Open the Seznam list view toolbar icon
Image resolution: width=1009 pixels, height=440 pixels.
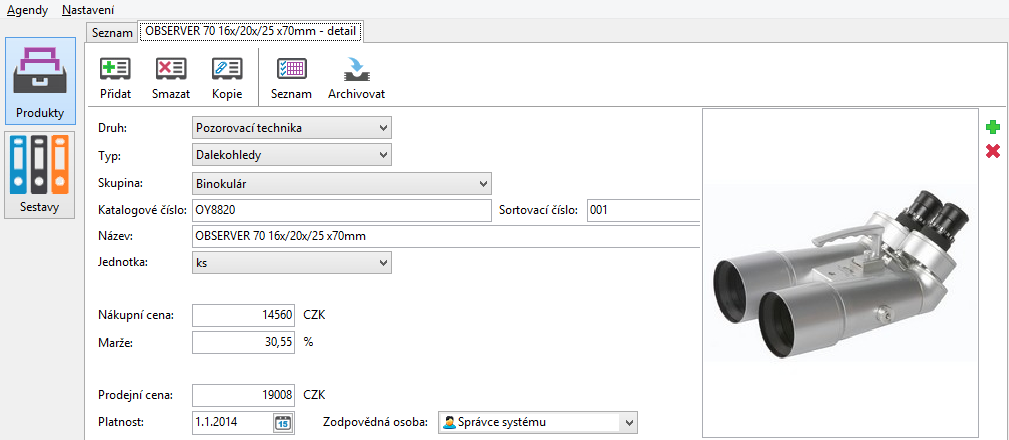pos(292,69)
